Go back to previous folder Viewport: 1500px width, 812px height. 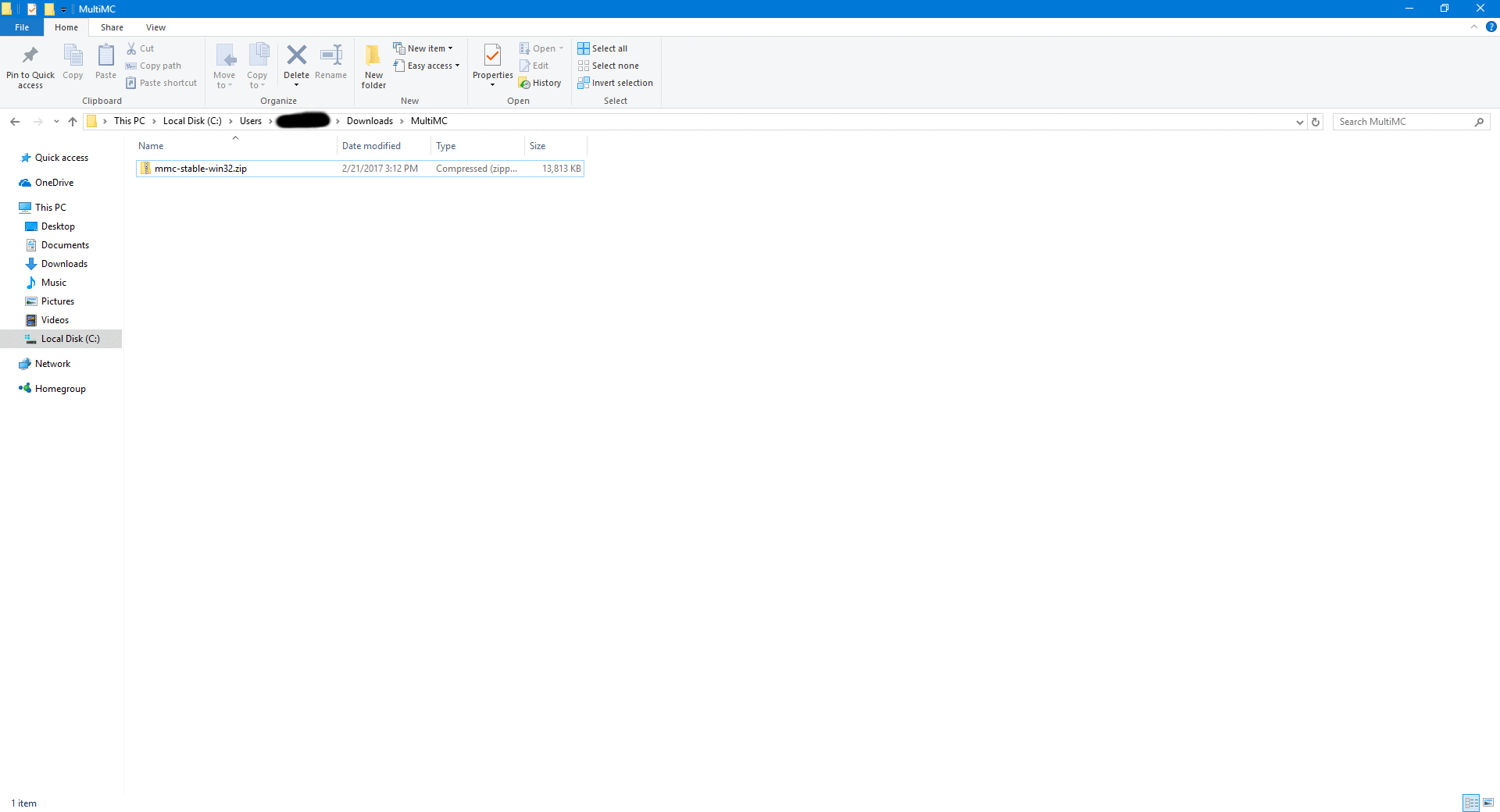click(15, 121)
